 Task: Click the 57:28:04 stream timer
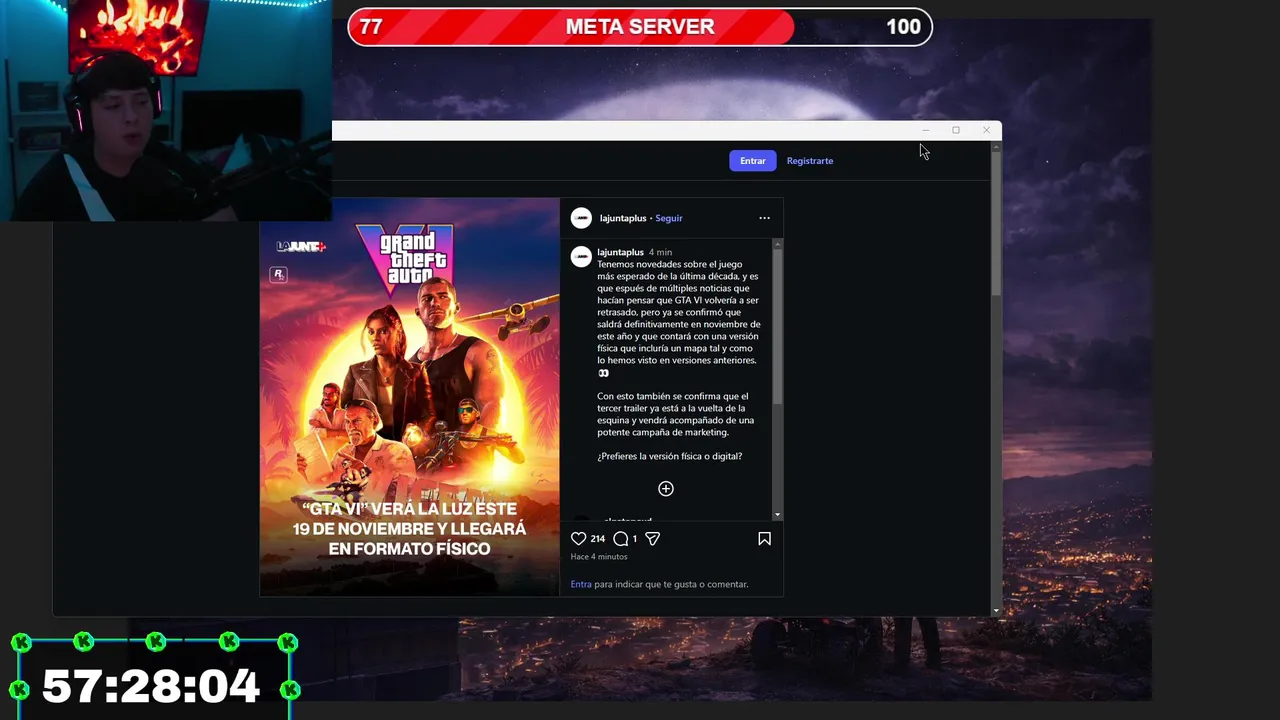click(151, 686)
